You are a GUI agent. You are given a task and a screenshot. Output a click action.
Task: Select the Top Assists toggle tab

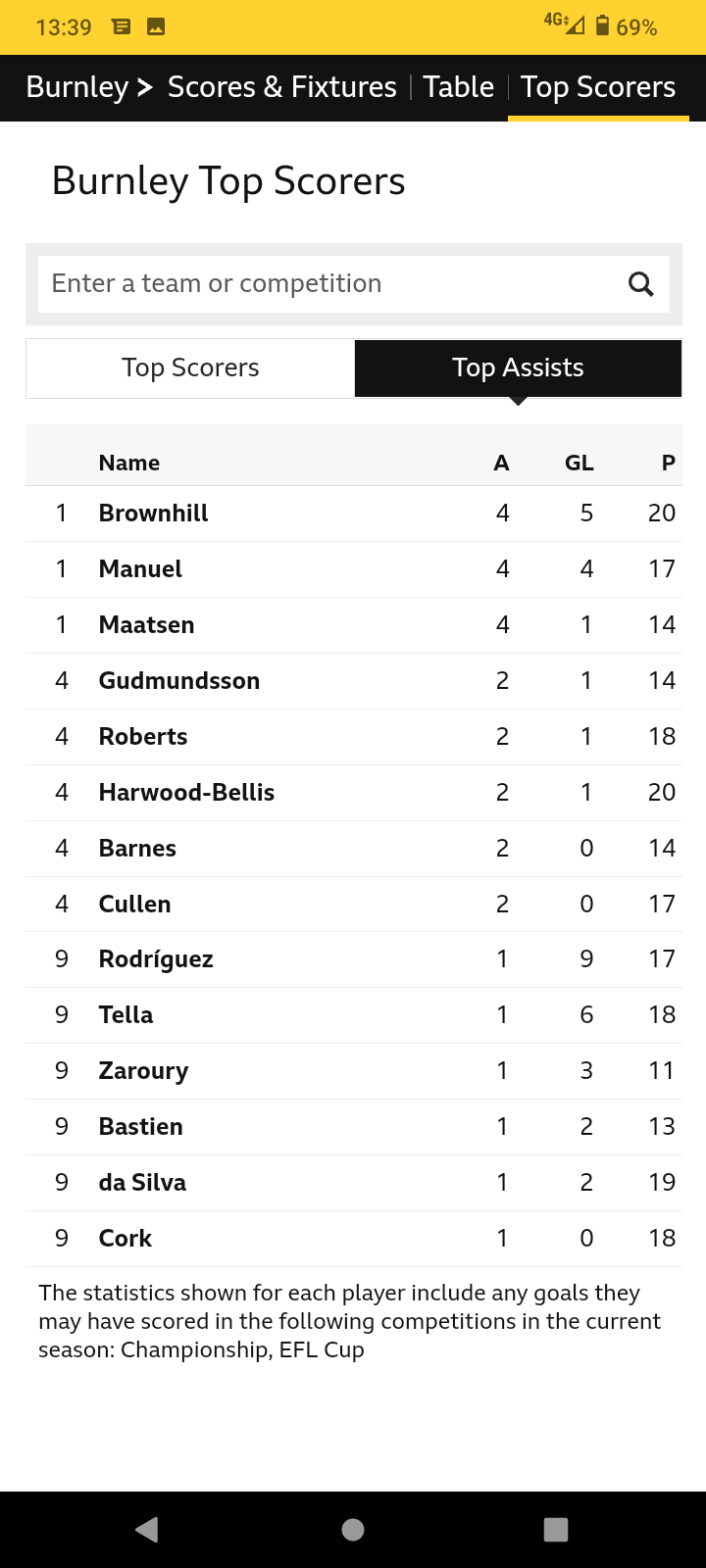click(x=518, y=368)
